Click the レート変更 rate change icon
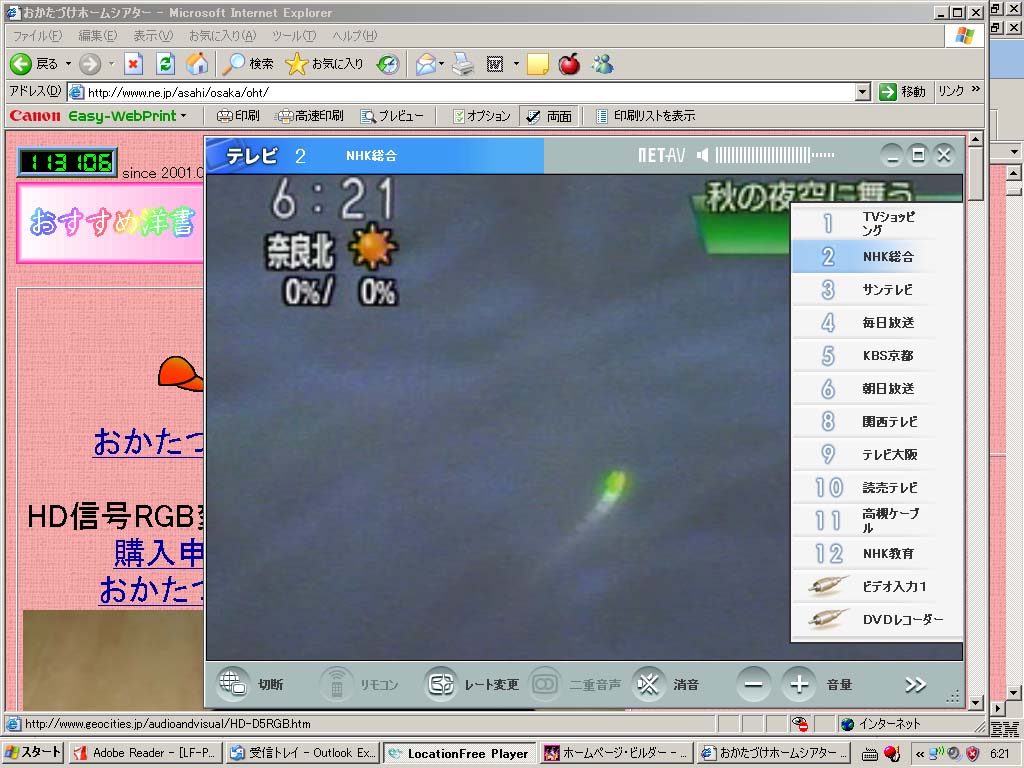1024x768 pixels. [x=441, y=684]
